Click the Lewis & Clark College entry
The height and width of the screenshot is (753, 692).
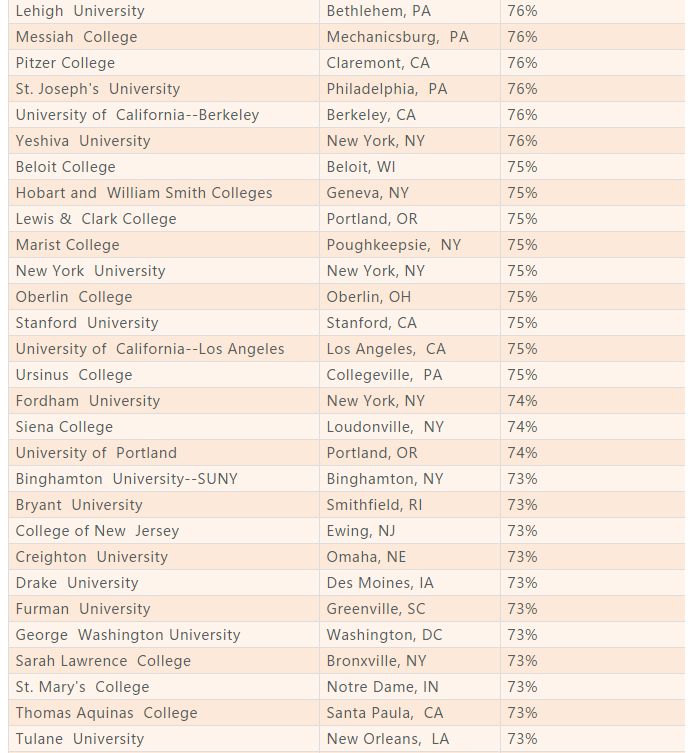[x=96, y=219]
